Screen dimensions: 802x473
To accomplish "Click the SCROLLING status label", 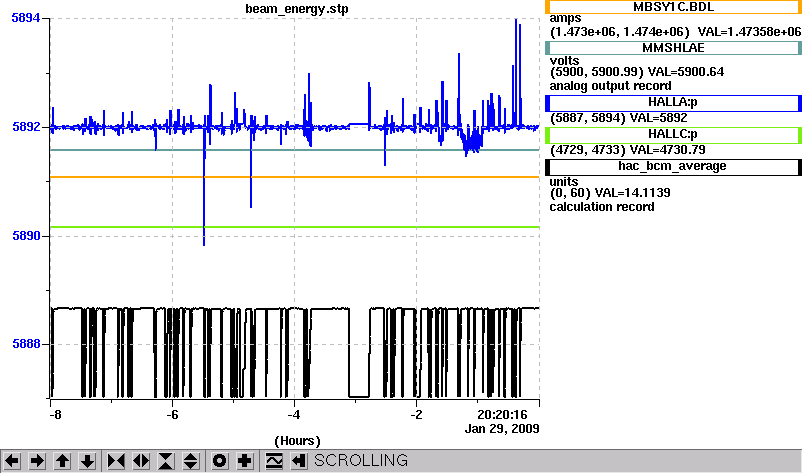I will [361, 461].
